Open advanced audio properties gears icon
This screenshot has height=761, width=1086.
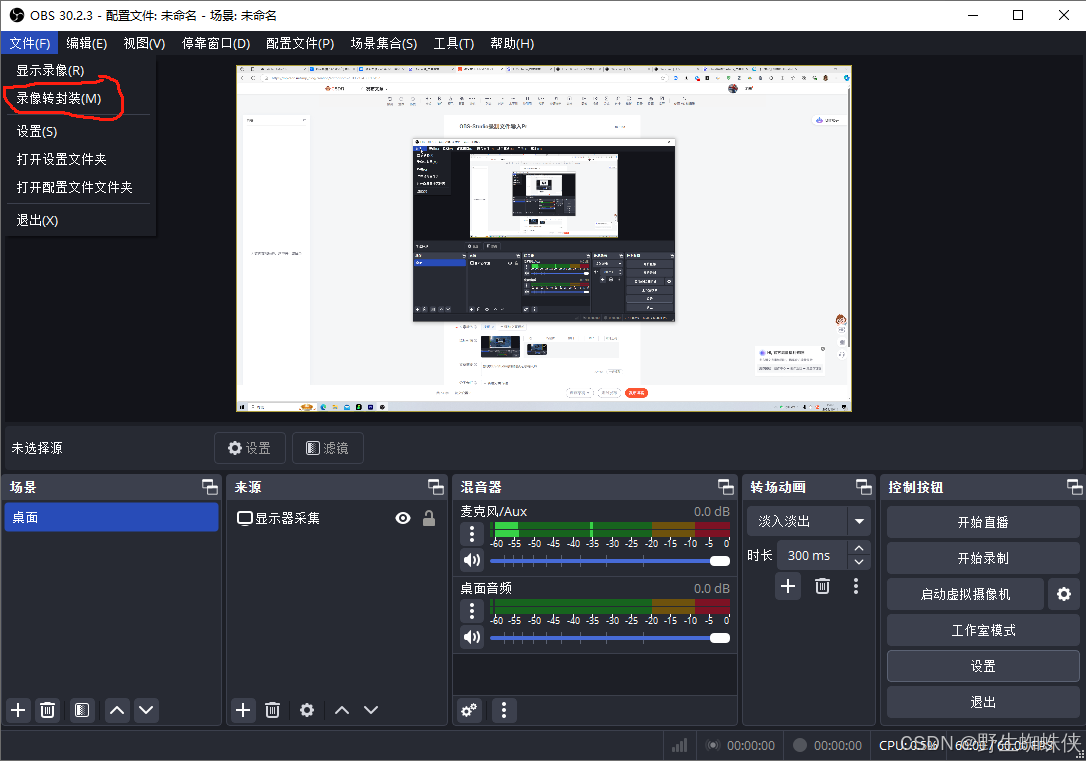click(469, 710)
